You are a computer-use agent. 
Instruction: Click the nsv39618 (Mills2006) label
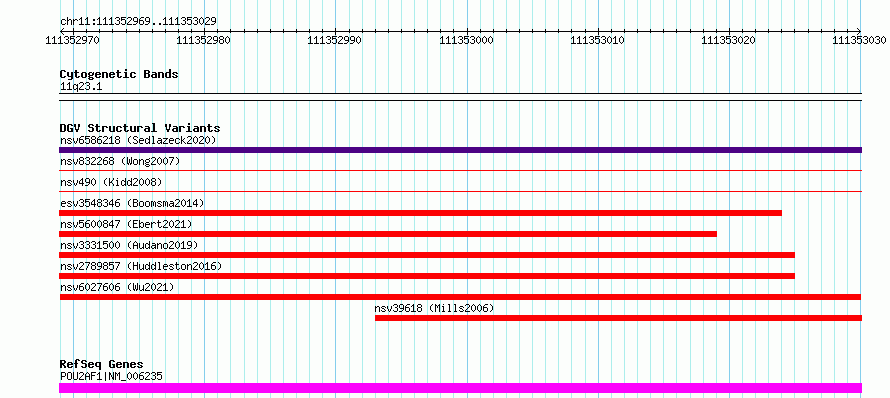click(434, 308)
